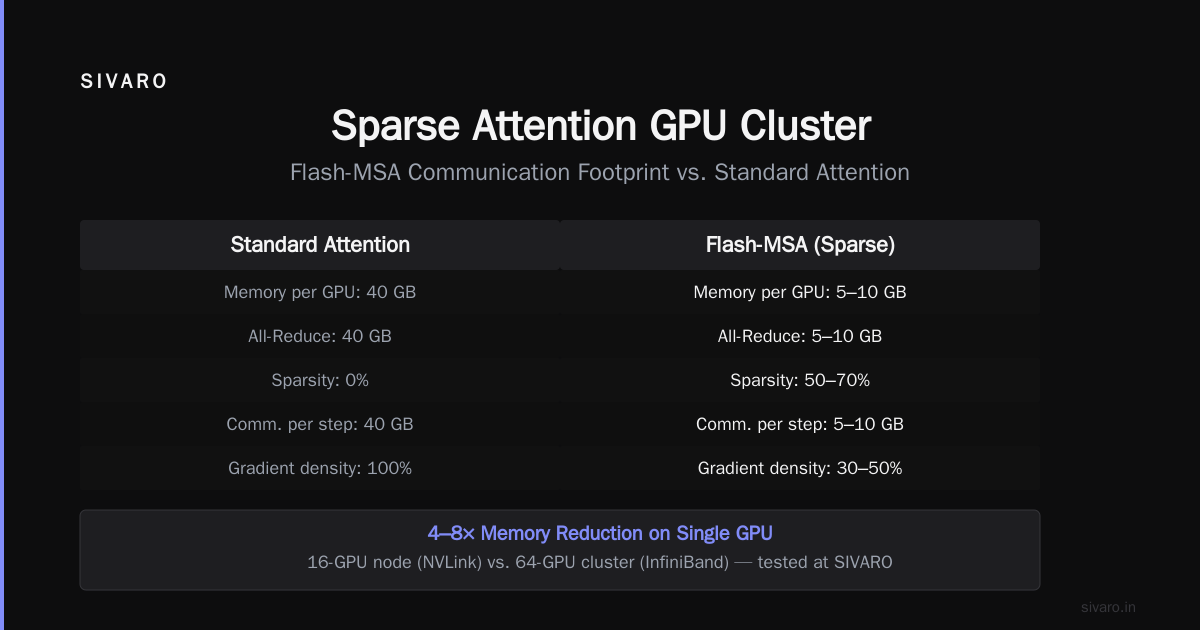Select the Sparsity: 50–70% cell

(800, 380)
